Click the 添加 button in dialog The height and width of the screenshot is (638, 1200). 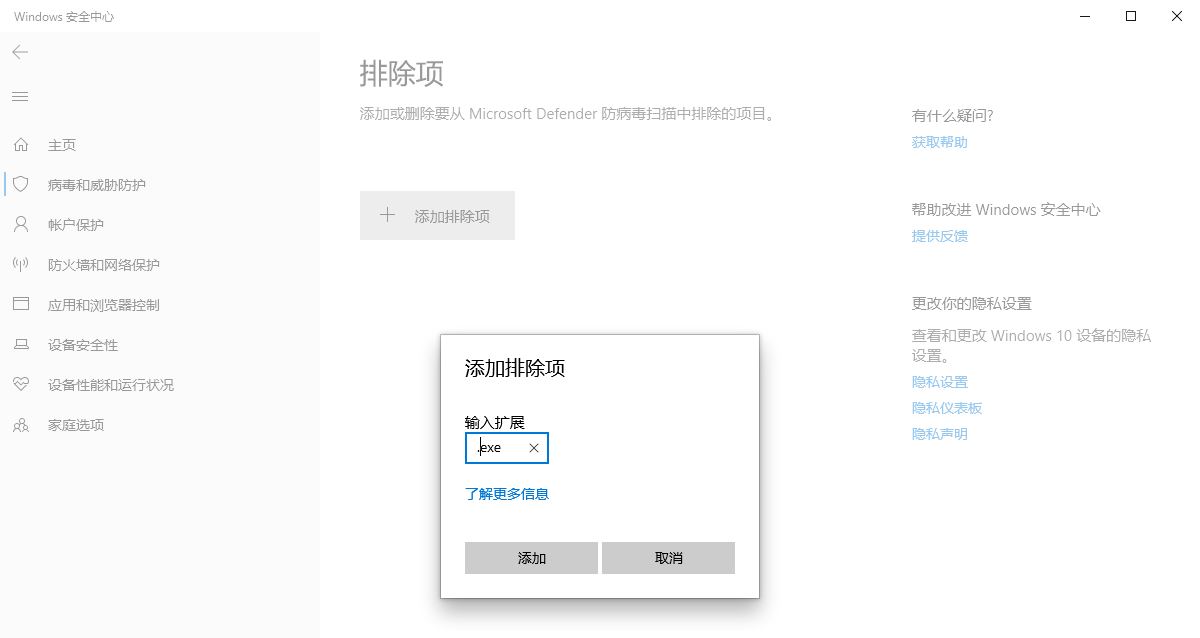click(x=531, y=558)
